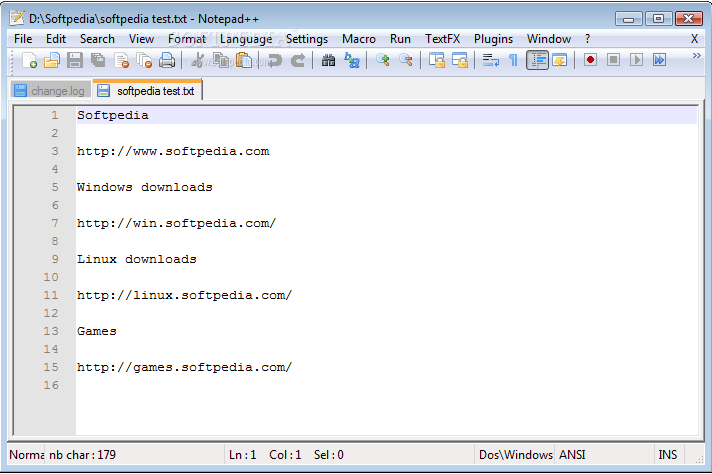This screenshot has width=712, height=474.
Task: Open the Search menu
Action: [97, 39]
